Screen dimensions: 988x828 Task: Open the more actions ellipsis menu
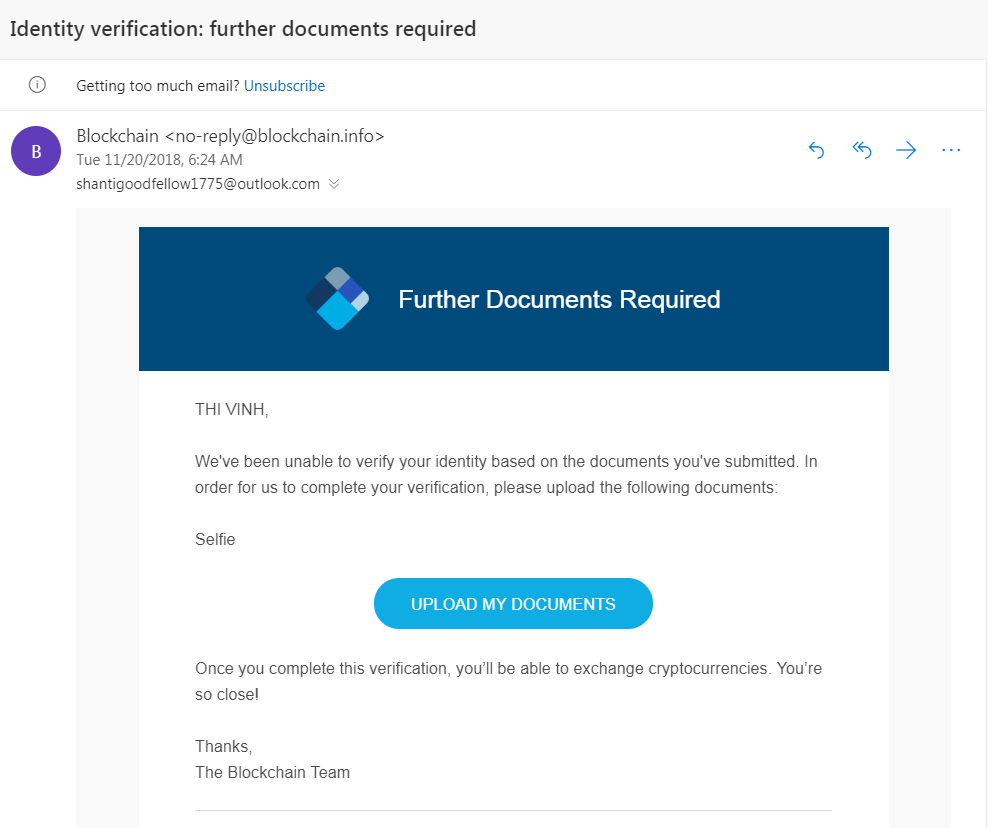[x=951, y=150]
